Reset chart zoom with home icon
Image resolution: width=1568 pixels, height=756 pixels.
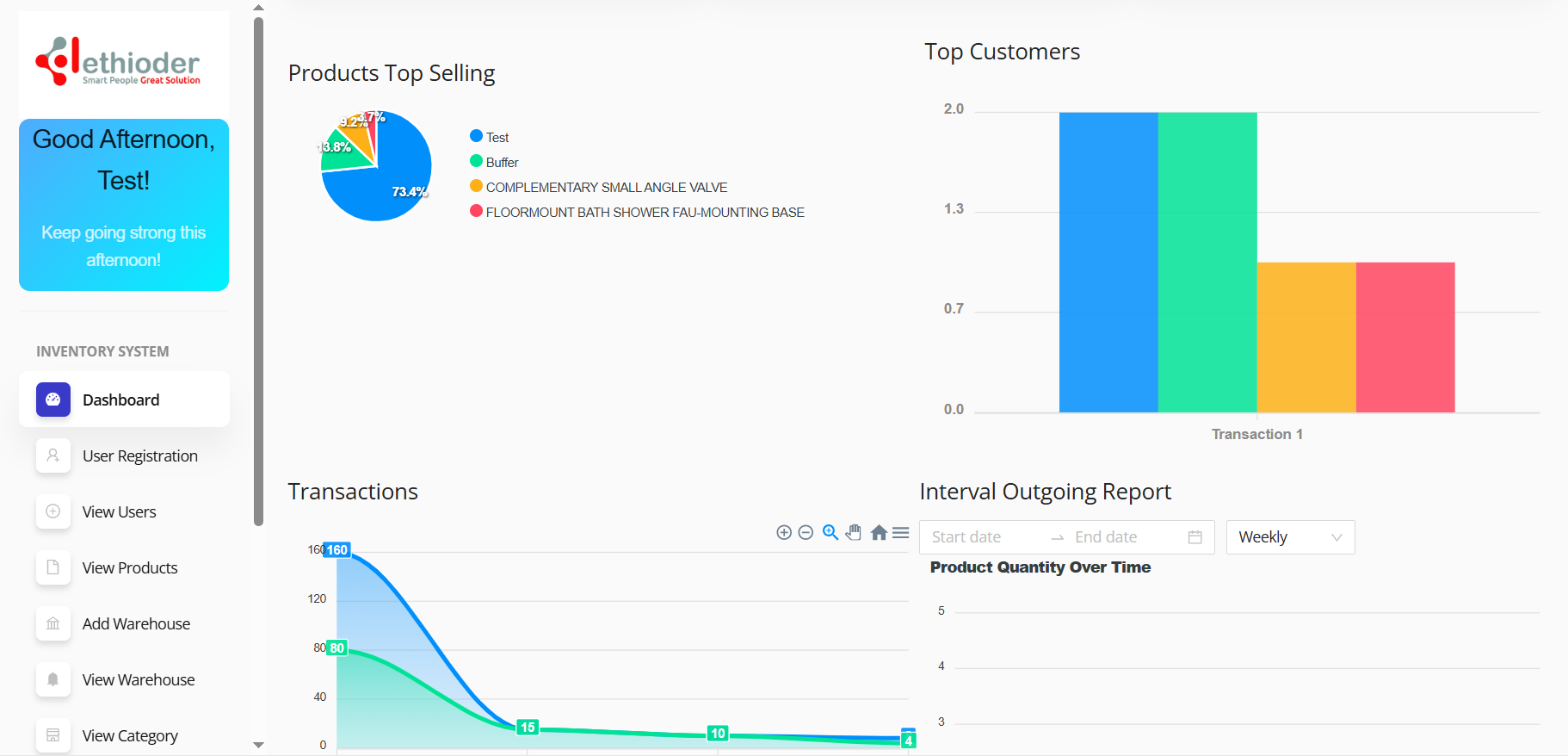pos(879,533)
